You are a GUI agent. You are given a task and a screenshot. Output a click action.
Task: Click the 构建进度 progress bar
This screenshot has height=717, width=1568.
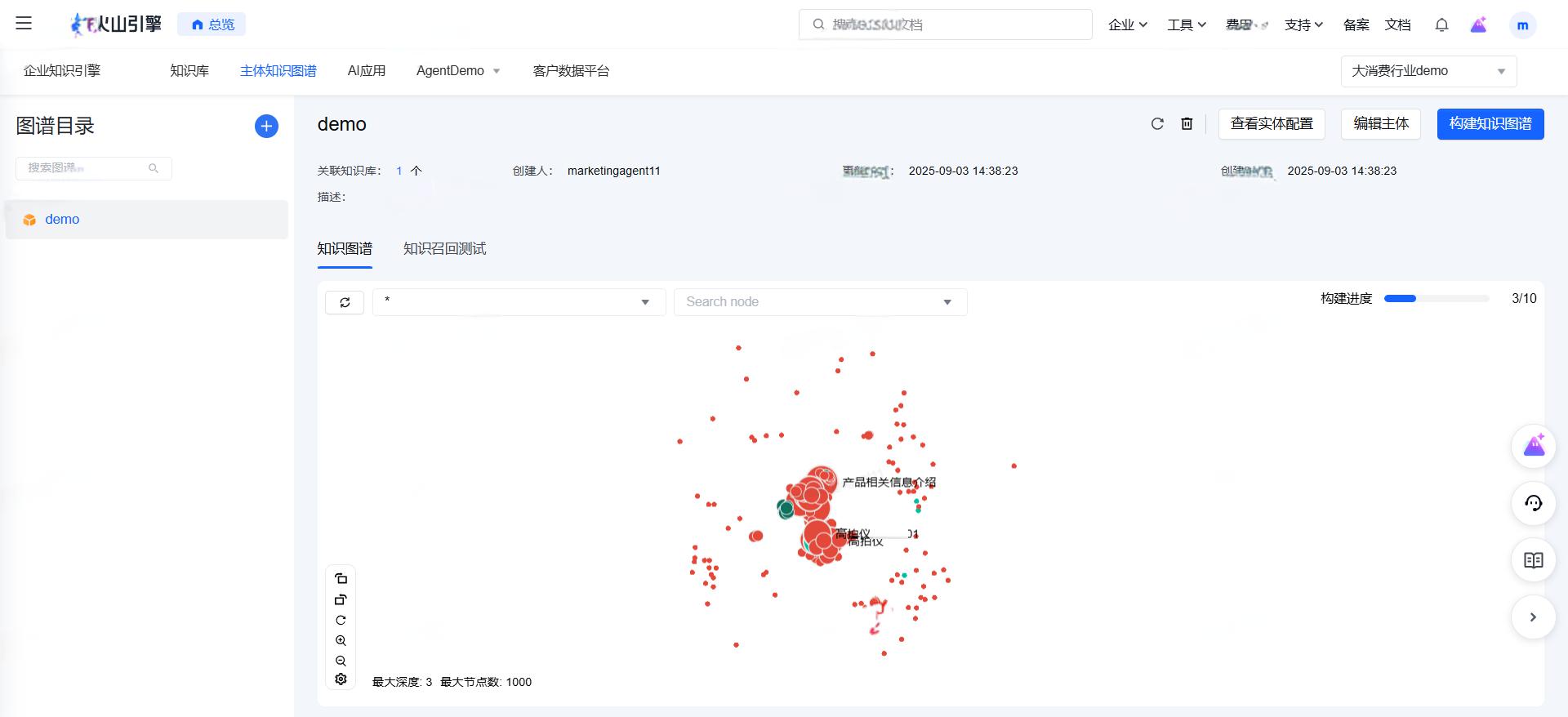coord(1437,299)
